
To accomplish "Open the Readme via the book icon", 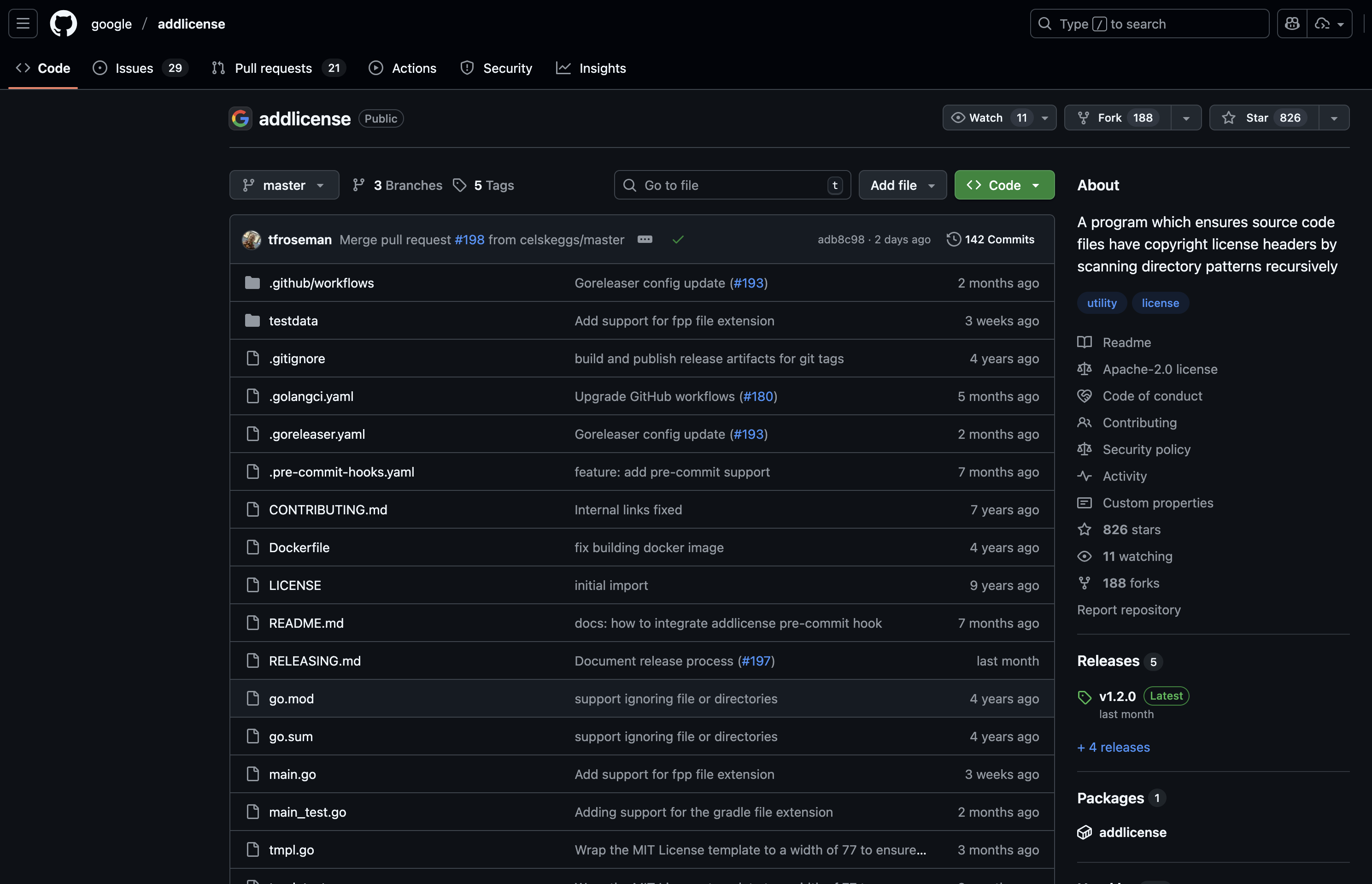I will 1085,342.
